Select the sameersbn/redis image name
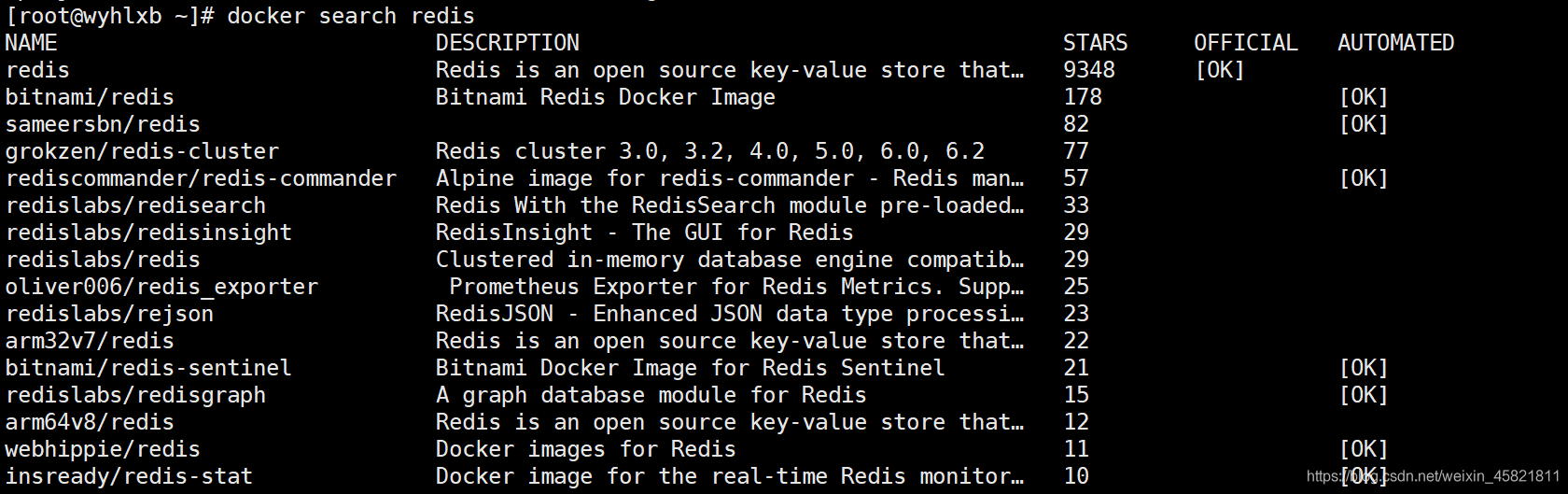Image resolution: width=1568 pixels, height=494 pixels. pos(103,124)
